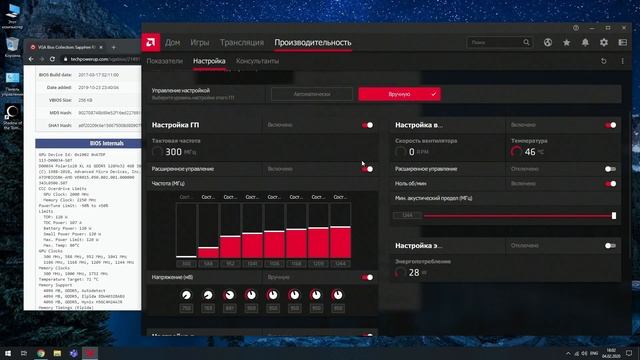Click the 1244 MHz frequency state bar

[x=340, y=231]
